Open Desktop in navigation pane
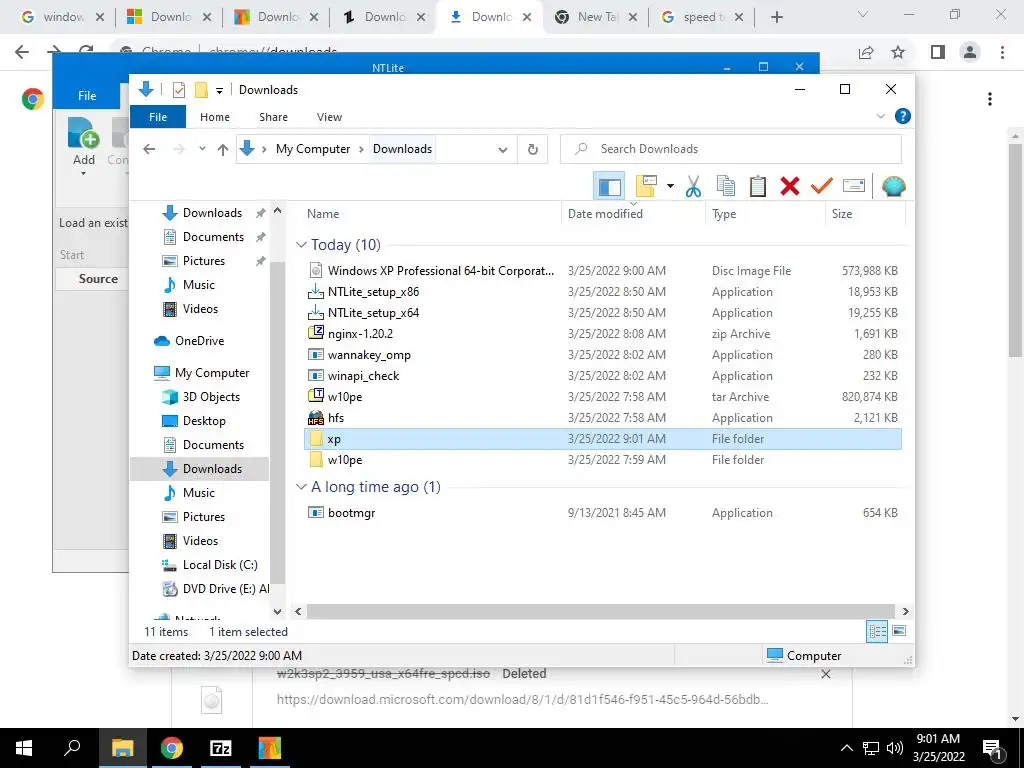 click(x=204, y=421)
